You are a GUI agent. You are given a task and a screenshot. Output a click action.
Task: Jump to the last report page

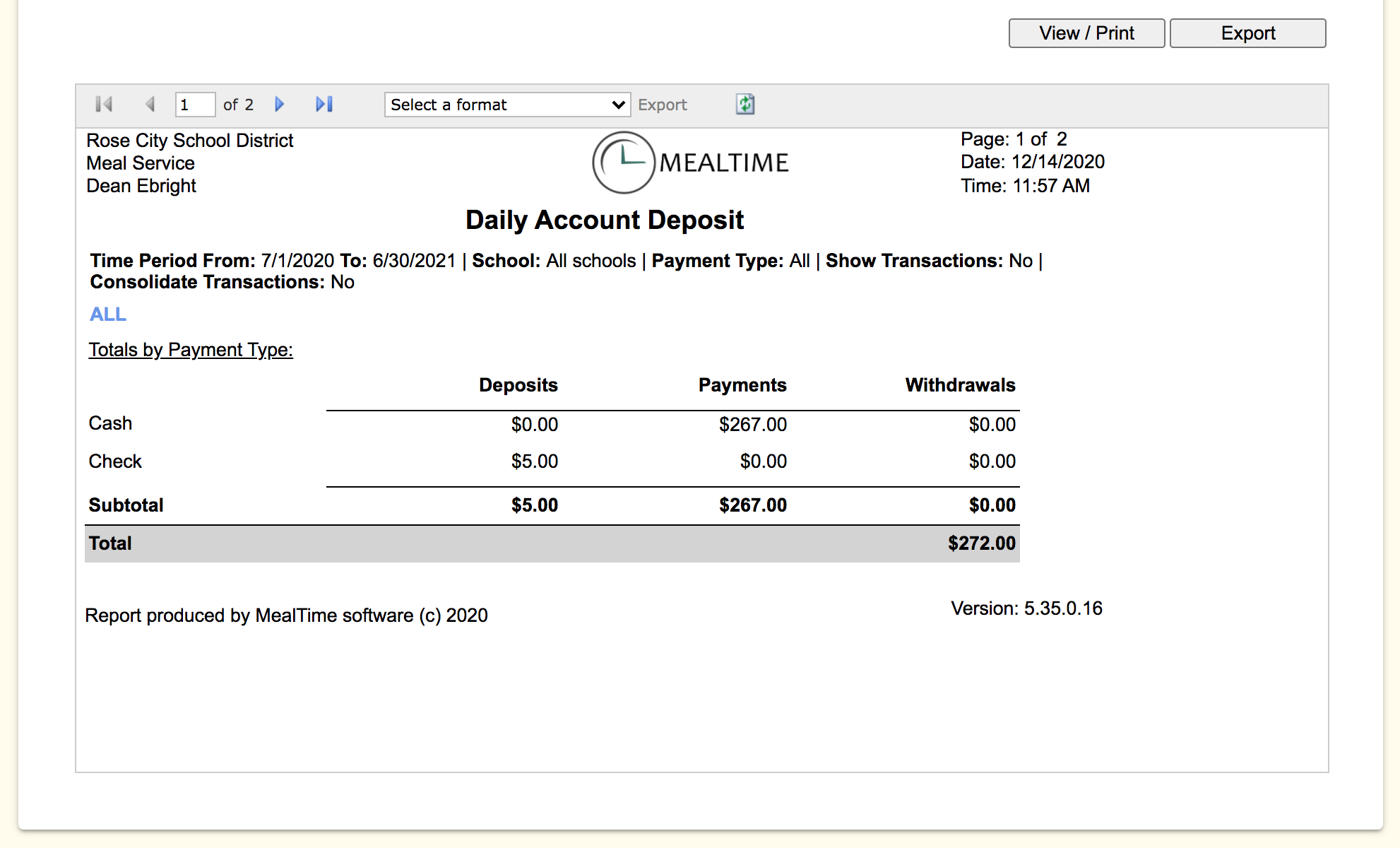[324, 105]
